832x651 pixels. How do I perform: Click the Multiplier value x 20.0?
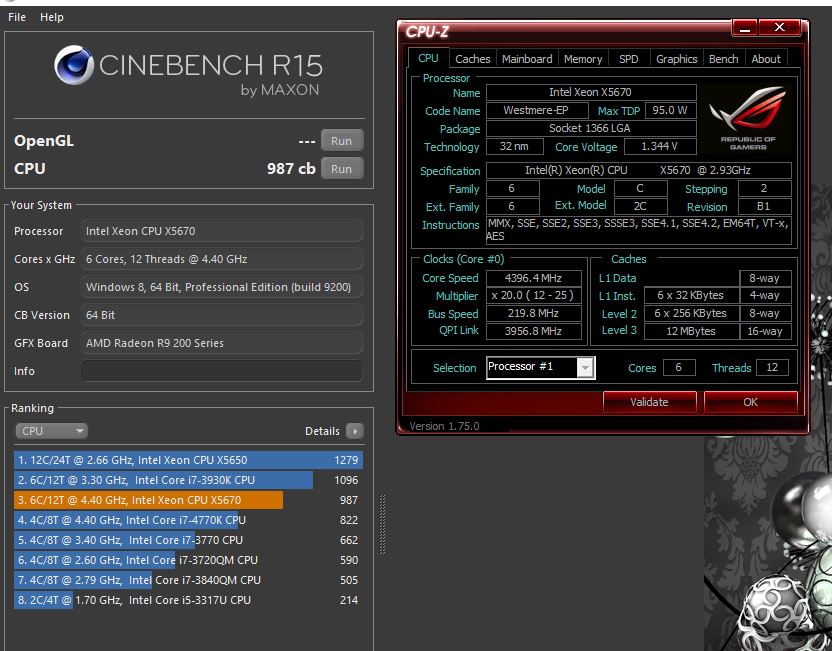(x=533, y=296)
